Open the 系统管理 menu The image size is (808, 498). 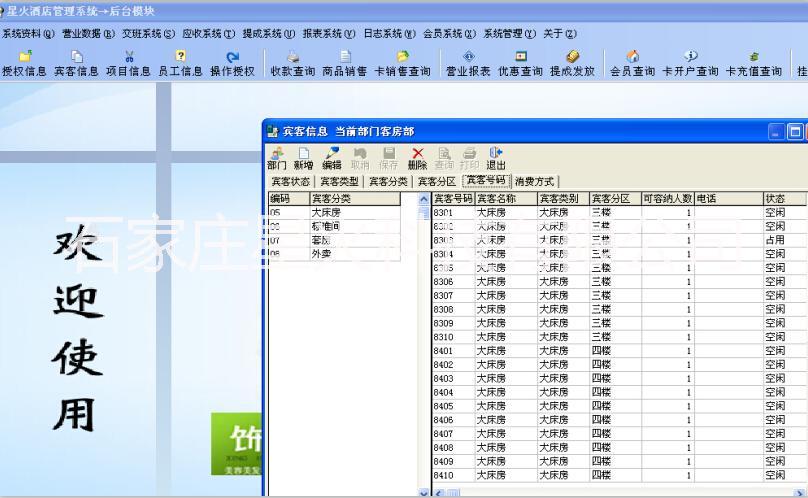[x=510, y=34]
